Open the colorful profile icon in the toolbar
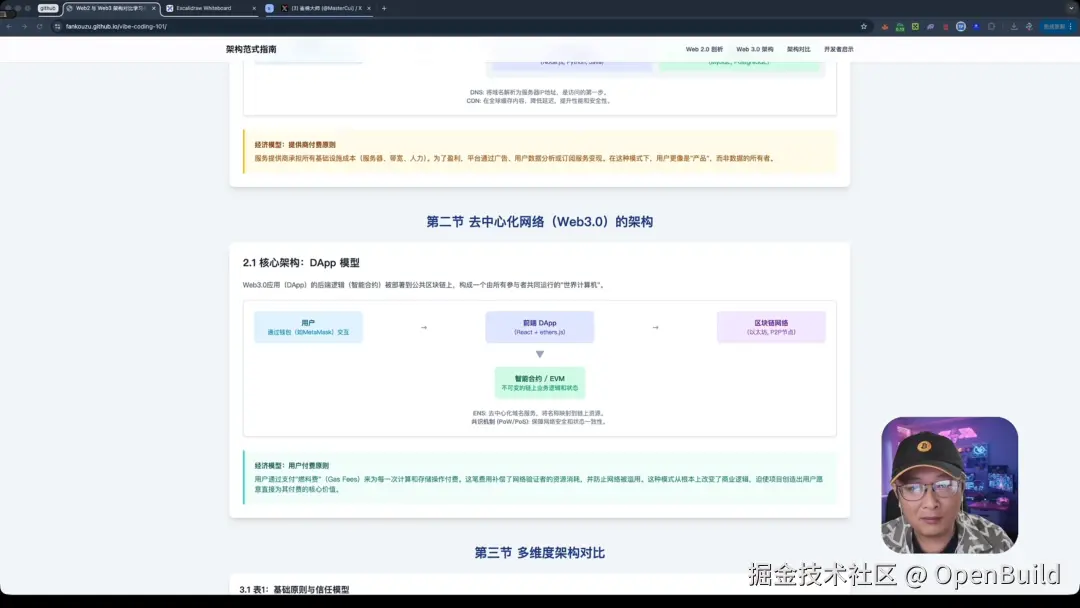 click(1029, 26)
